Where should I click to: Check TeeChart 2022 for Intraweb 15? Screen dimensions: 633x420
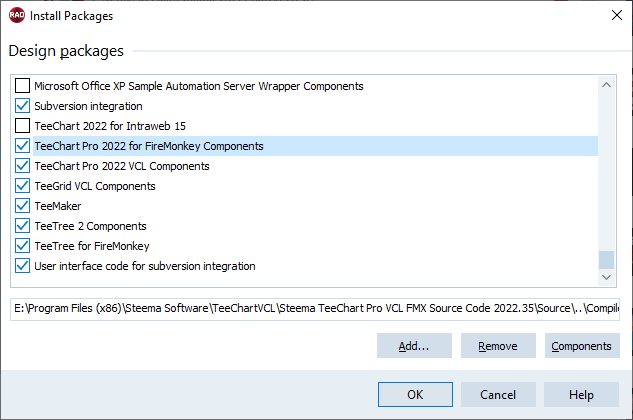pos(23,126)
